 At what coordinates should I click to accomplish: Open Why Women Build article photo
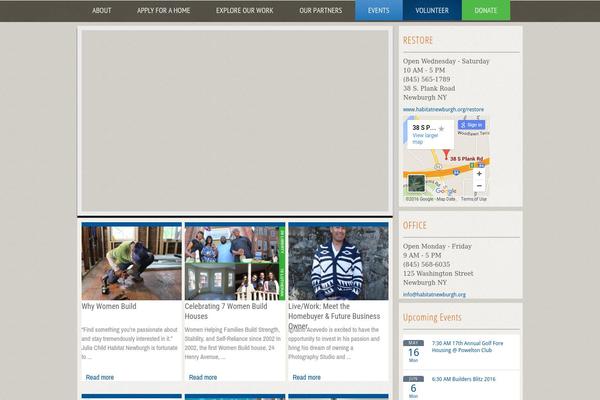[x=131, y=261]
